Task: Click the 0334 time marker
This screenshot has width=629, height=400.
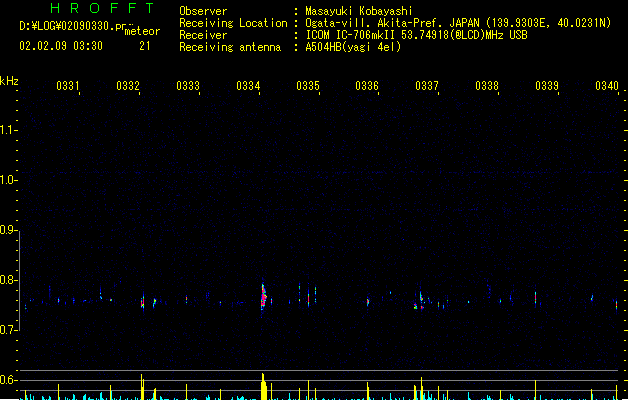Action: pos(248,85)
